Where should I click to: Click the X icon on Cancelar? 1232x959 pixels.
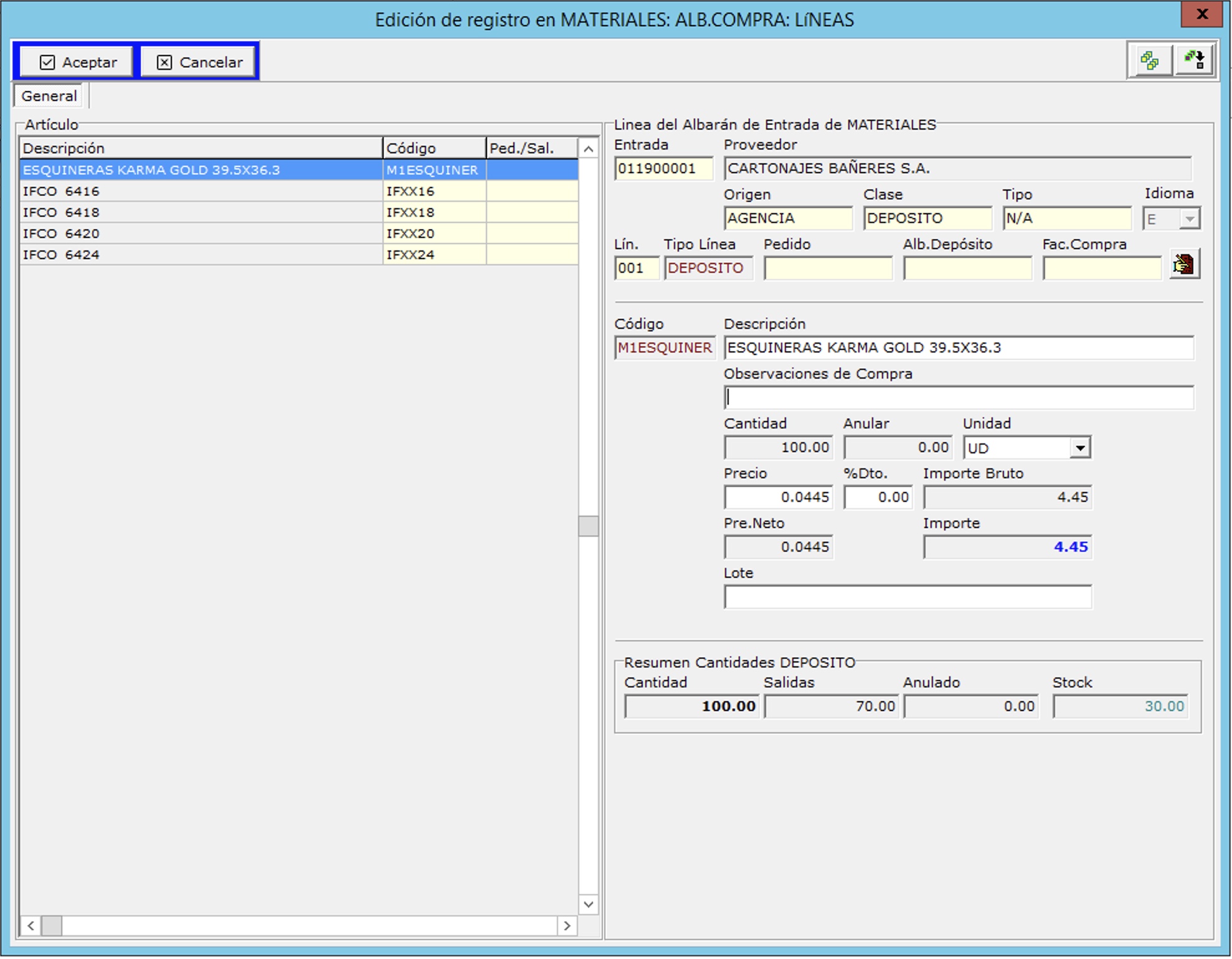tap(164, 62)
